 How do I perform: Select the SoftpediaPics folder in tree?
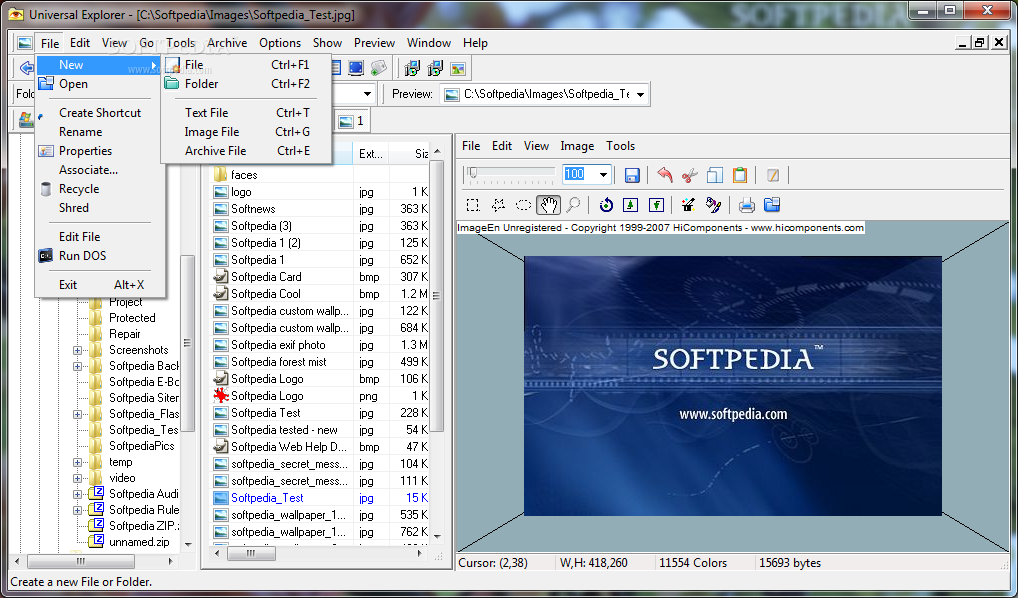142,446
